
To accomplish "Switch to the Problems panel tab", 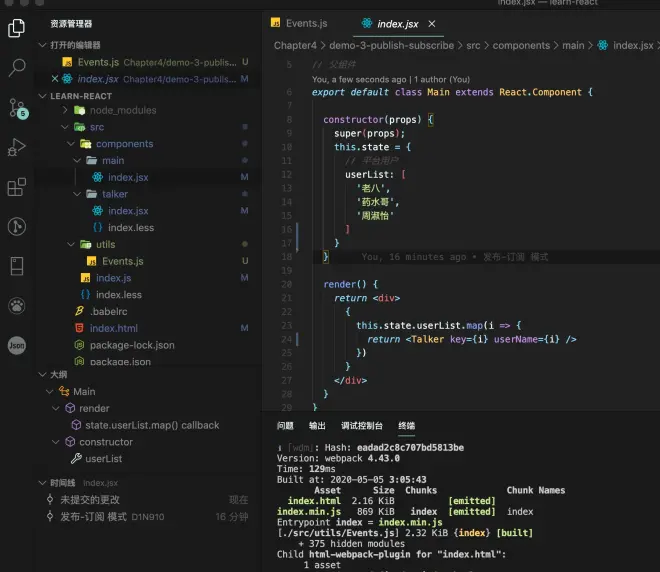I will pyautogui.click(x=285, y=426).
